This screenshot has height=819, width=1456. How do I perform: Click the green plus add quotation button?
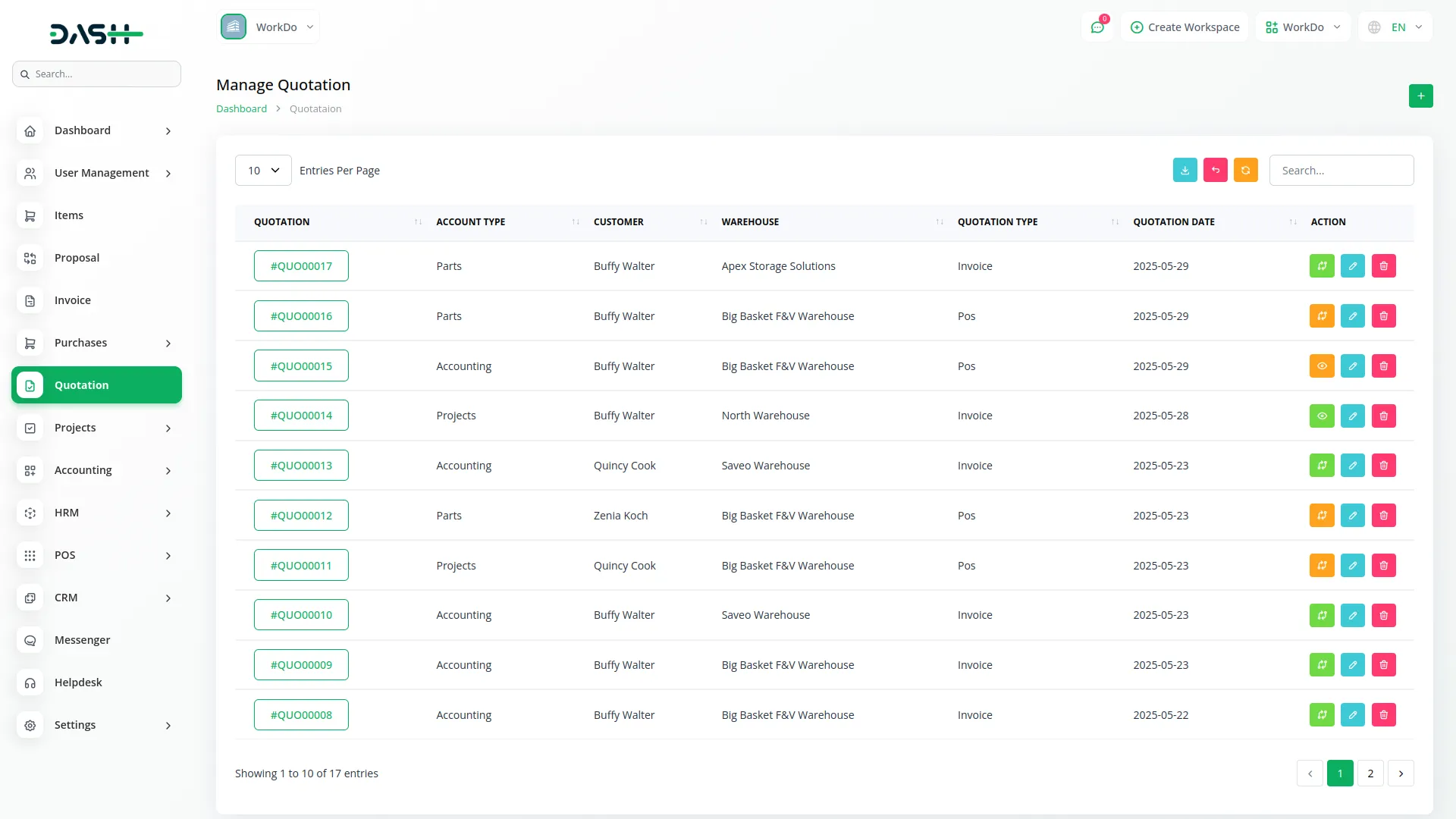coord(1420,96)
